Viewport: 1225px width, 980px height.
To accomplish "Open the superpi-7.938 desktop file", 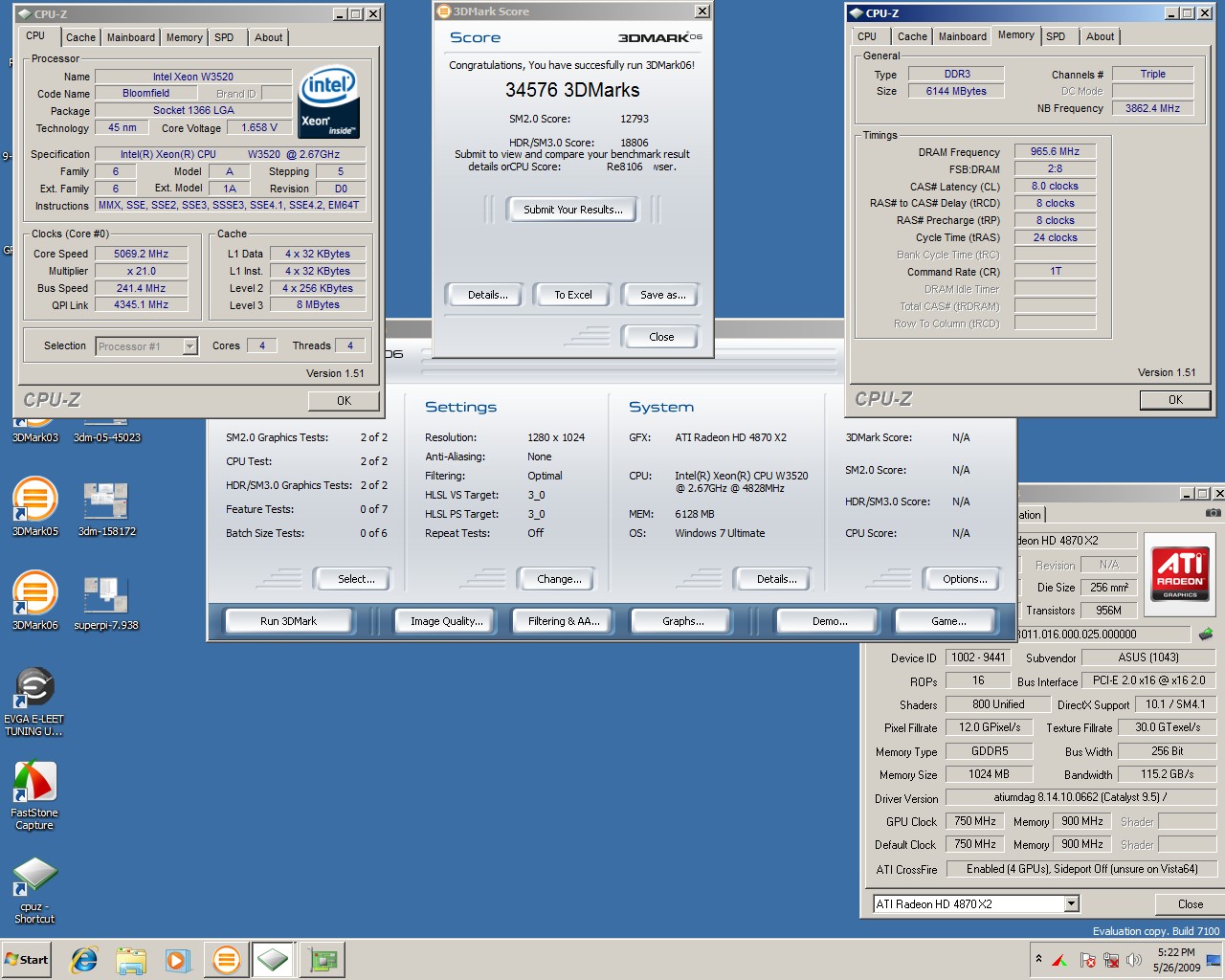I will click(x=106, y=600).
